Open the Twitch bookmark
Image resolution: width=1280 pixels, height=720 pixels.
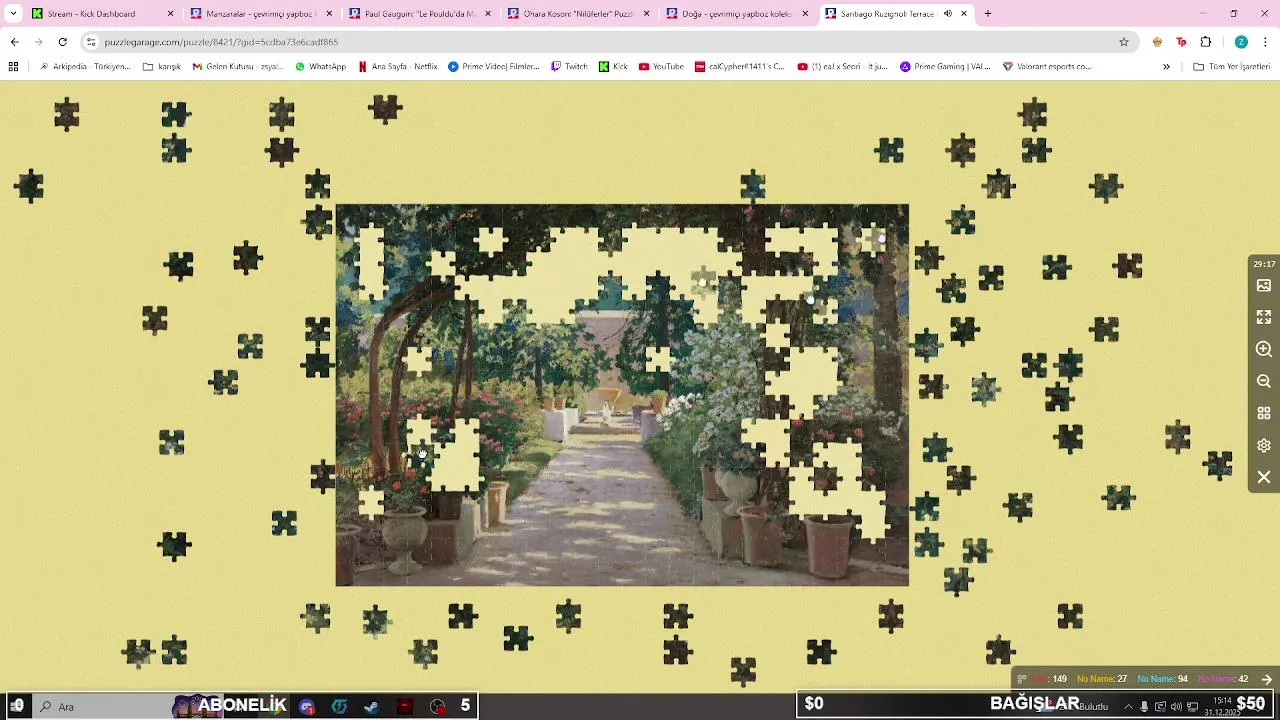pos(569,66)
